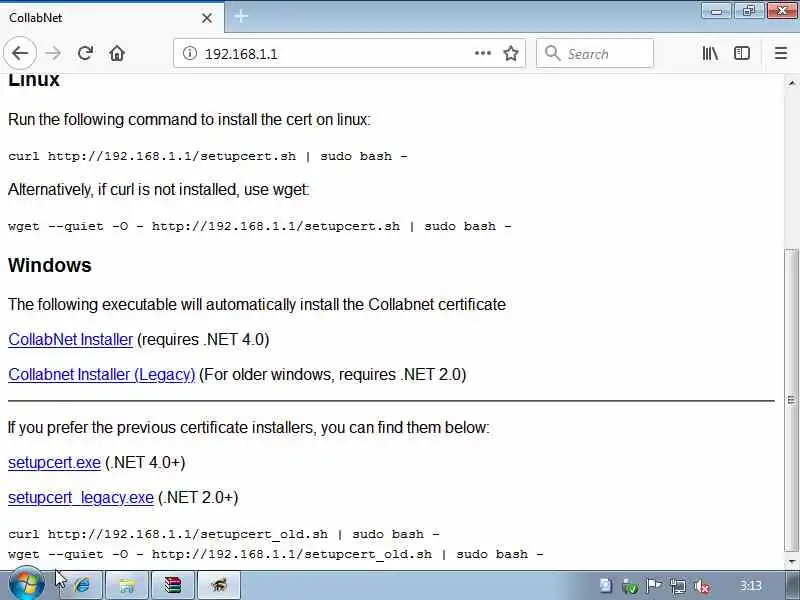Viewport: 800px width, 600px height.
Task: Close the CollabNet tab
Action: point(207,18)
